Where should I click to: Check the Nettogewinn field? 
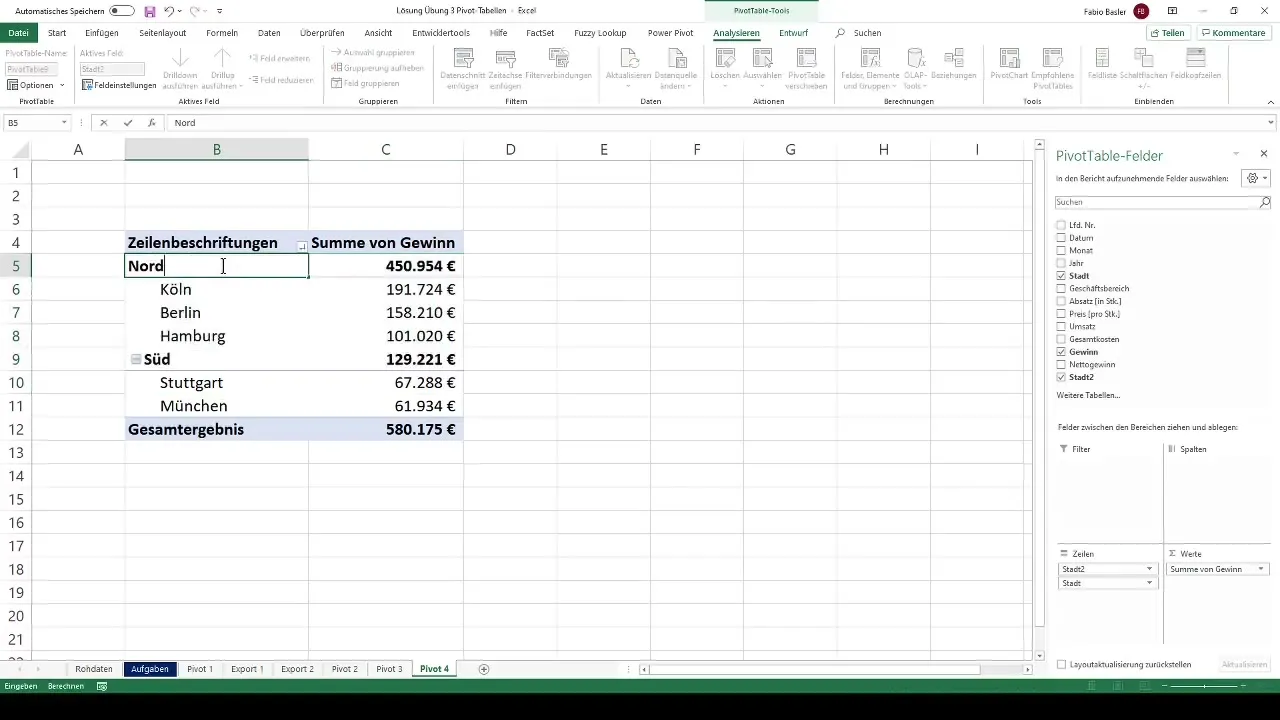(x=1061, y=365)
